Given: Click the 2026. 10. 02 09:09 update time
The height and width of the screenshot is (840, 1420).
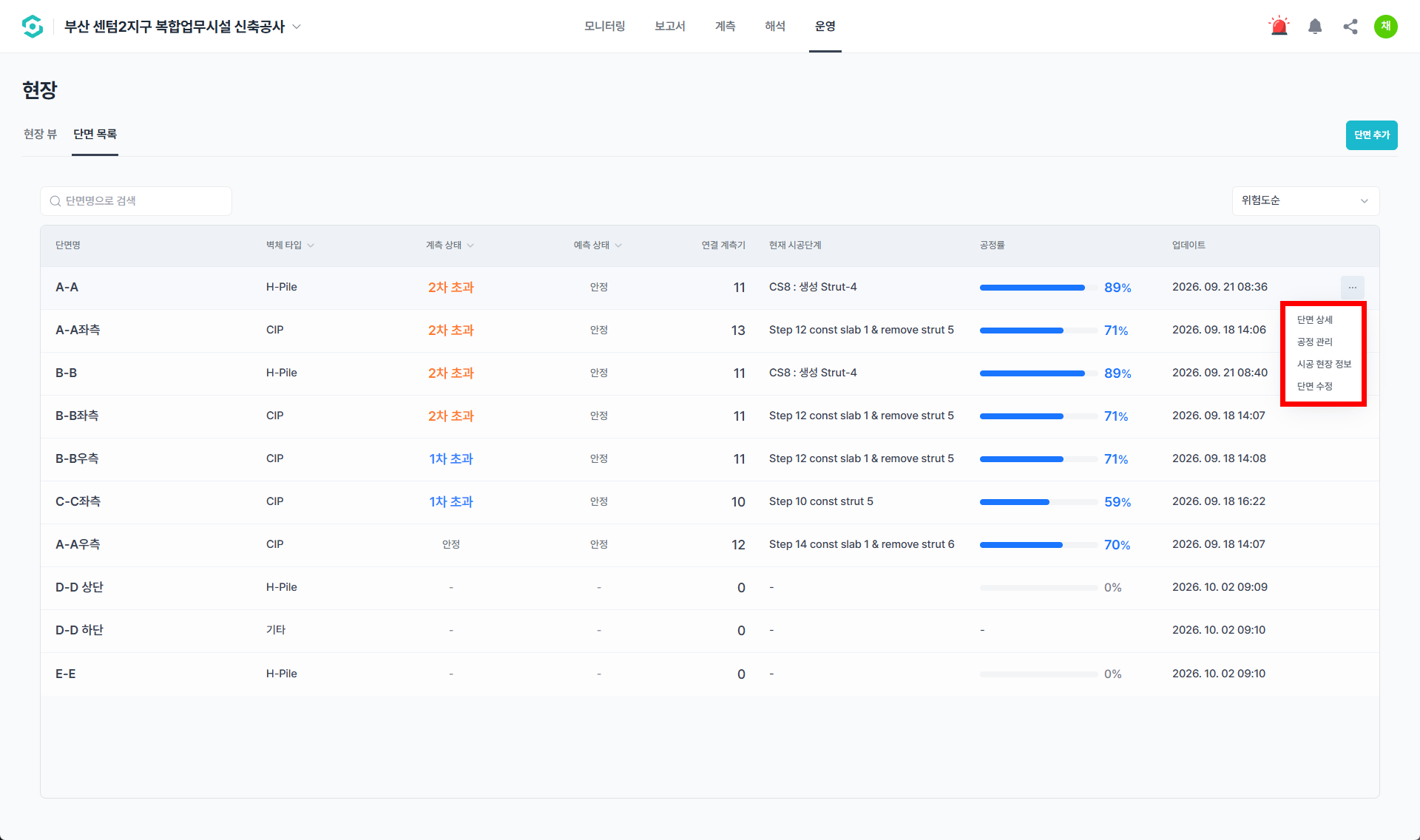Looking at the screenshot, I should [1220, 587].
